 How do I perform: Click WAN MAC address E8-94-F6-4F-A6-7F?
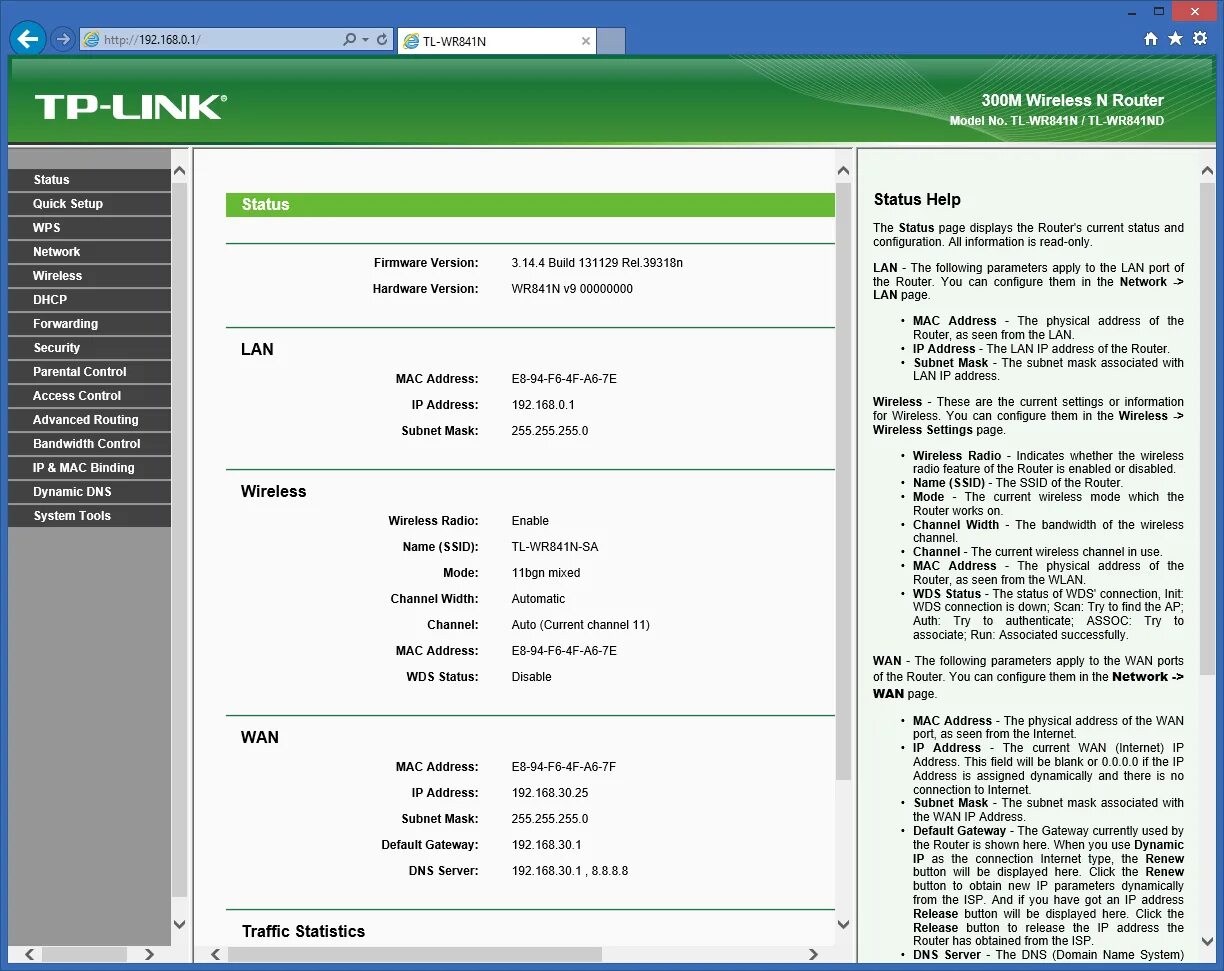tap(564, 767)
